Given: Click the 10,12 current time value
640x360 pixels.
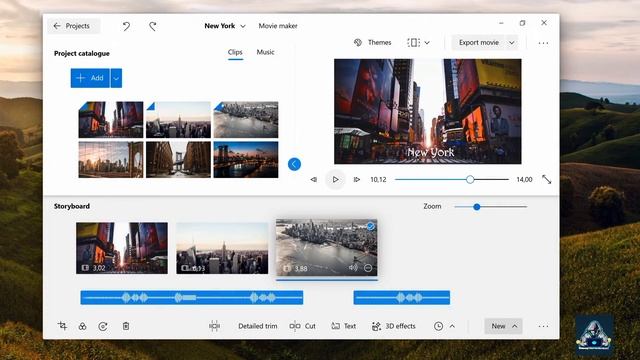Looking at the screenshot, I should tap(378, 180).
